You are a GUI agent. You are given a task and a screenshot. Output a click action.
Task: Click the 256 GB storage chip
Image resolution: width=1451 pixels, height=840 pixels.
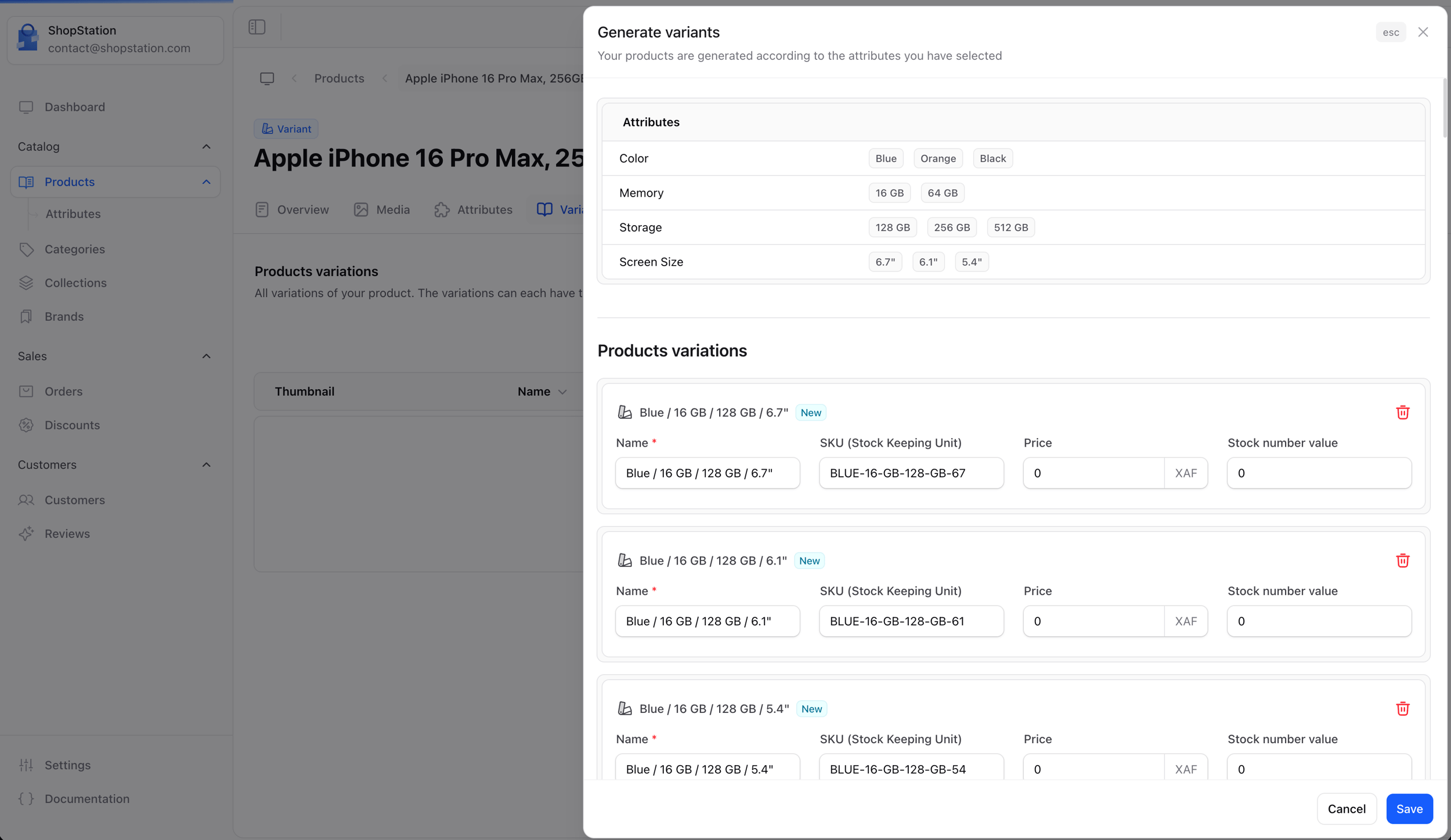(952, 227)
